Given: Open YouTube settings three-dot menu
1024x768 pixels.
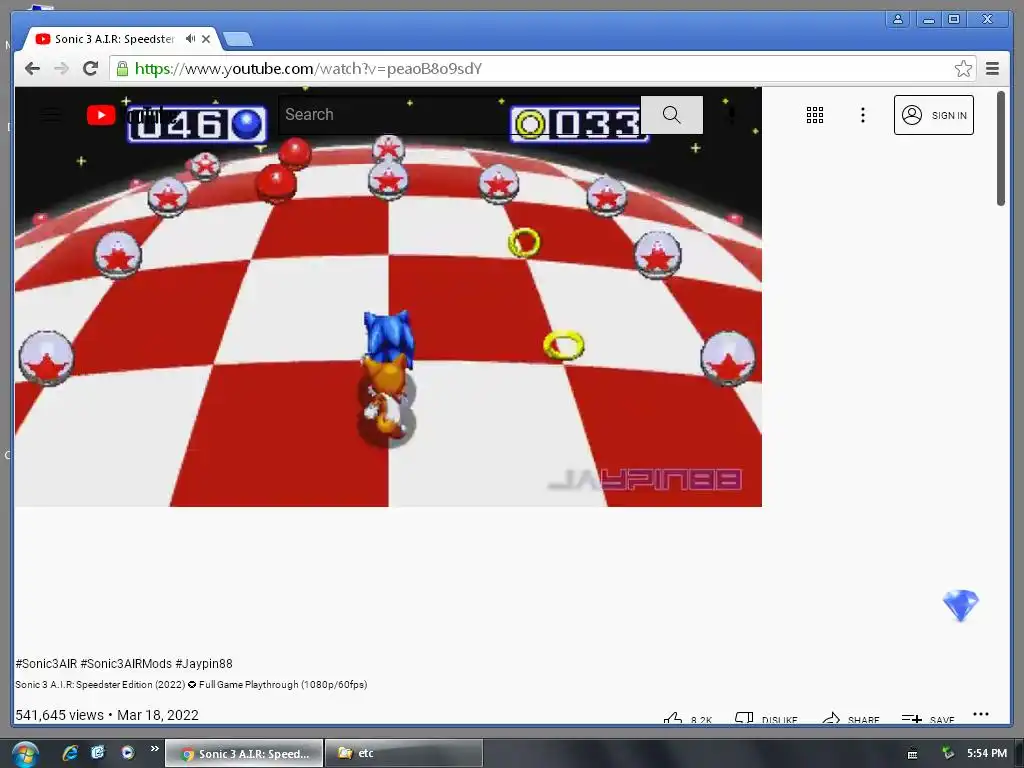Looking at the screenshot, I should [863, 115].
